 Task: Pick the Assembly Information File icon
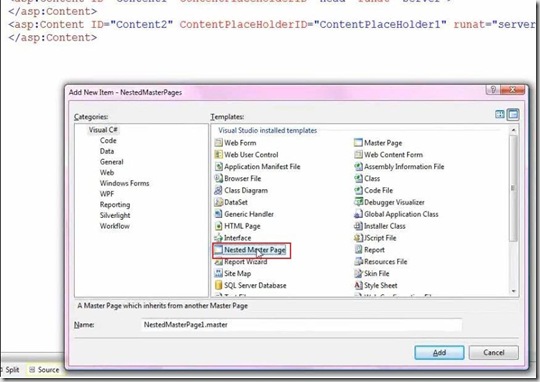pos(358,166)
